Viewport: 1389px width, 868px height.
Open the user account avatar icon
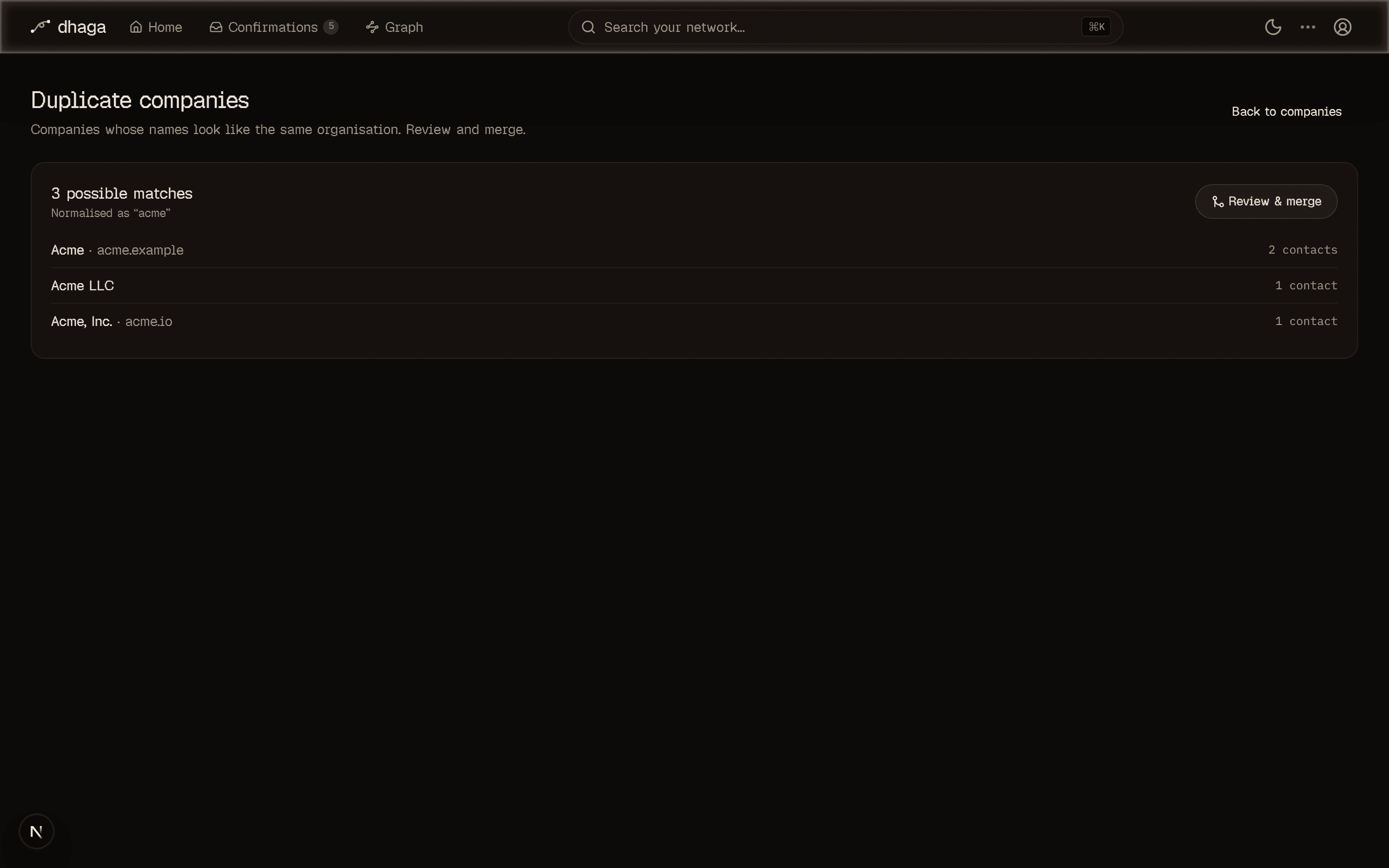1342,27
